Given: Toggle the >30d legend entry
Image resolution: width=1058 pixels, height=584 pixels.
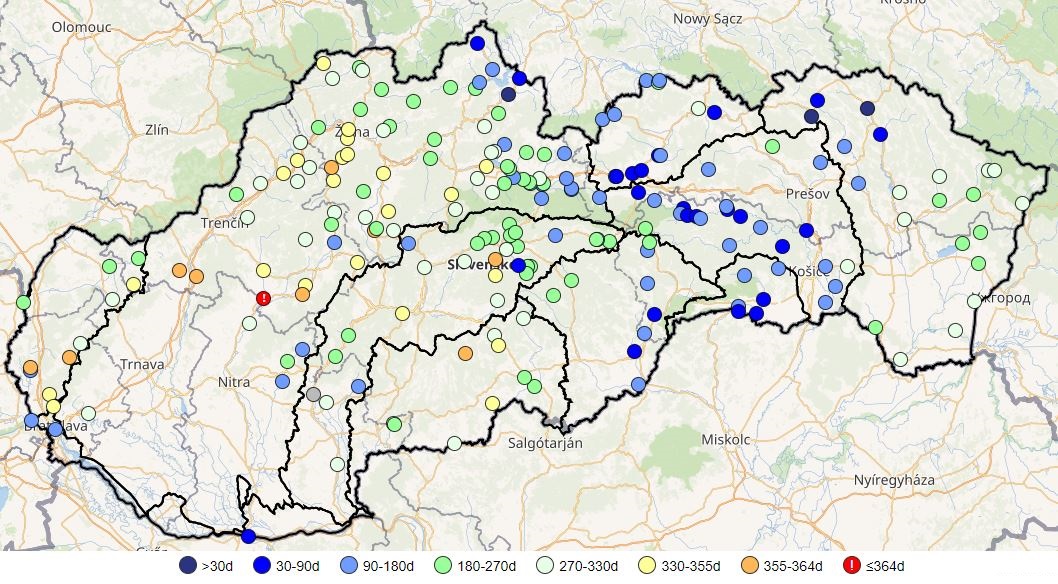Looking at the screenshot, I should point(187,566).
